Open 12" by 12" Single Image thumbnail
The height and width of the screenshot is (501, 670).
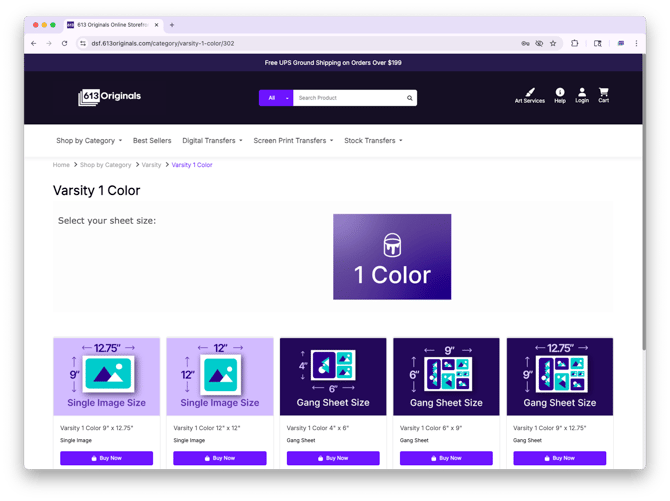(220, 377)
